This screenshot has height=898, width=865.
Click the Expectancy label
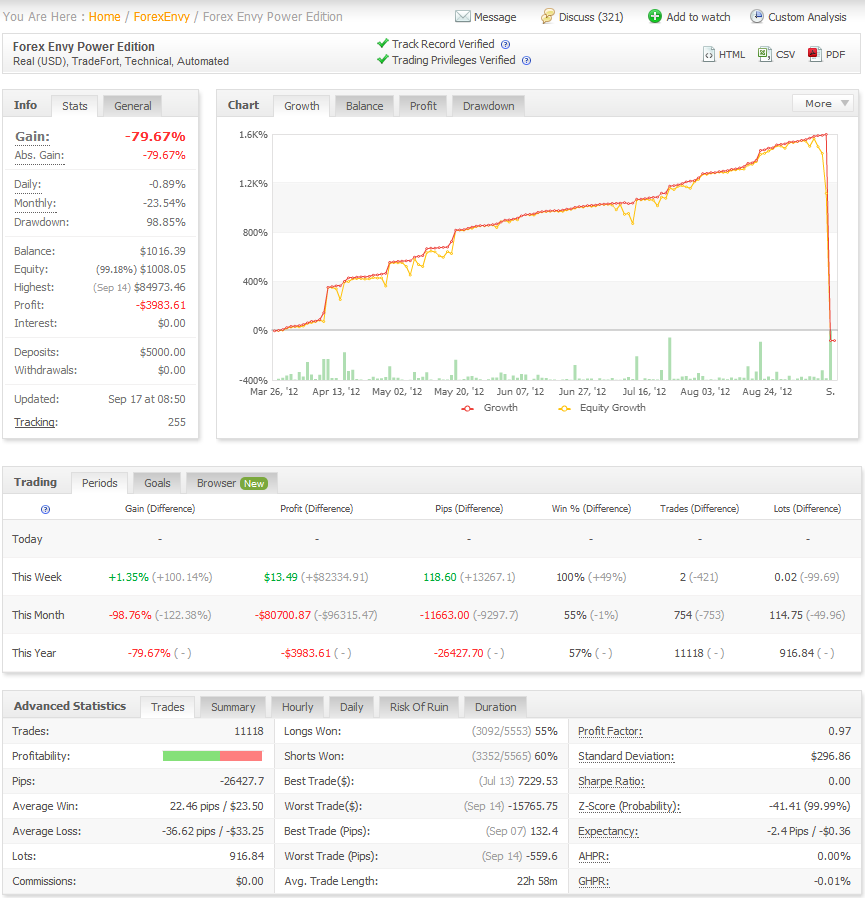(x=608, y=832)
